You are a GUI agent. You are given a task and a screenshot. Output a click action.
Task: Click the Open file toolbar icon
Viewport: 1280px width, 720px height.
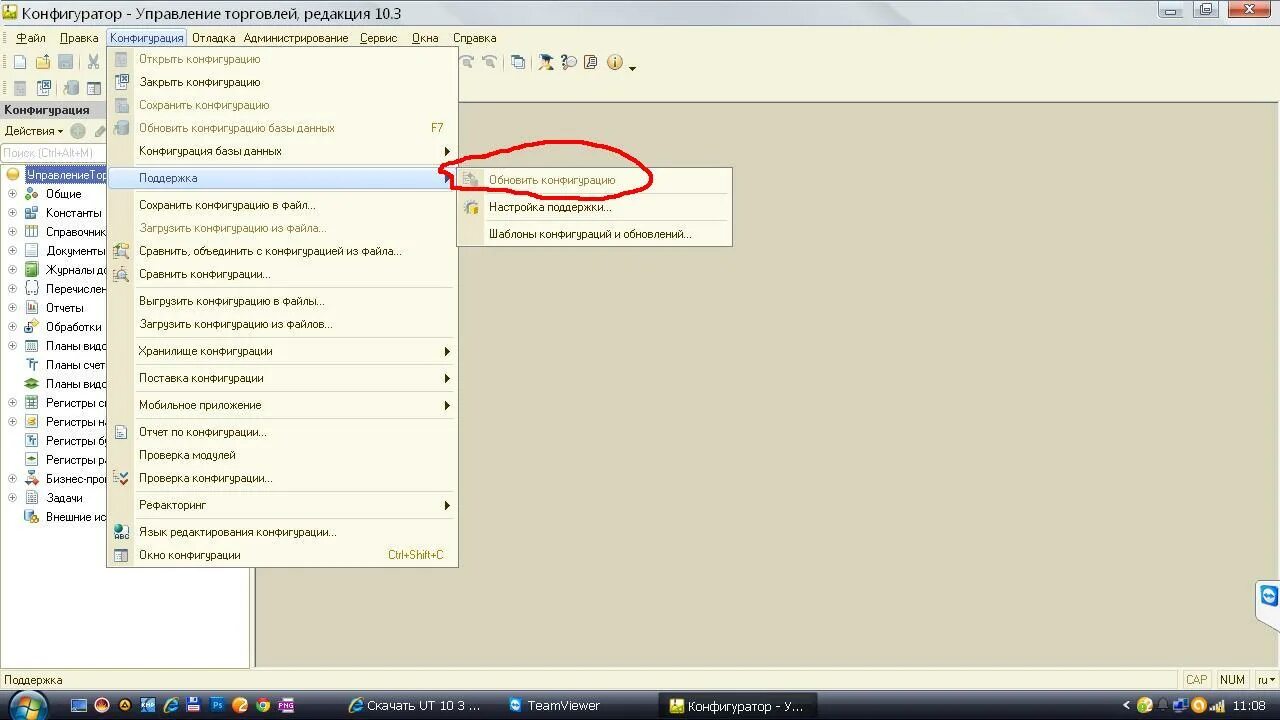click(x=43, y=62)
